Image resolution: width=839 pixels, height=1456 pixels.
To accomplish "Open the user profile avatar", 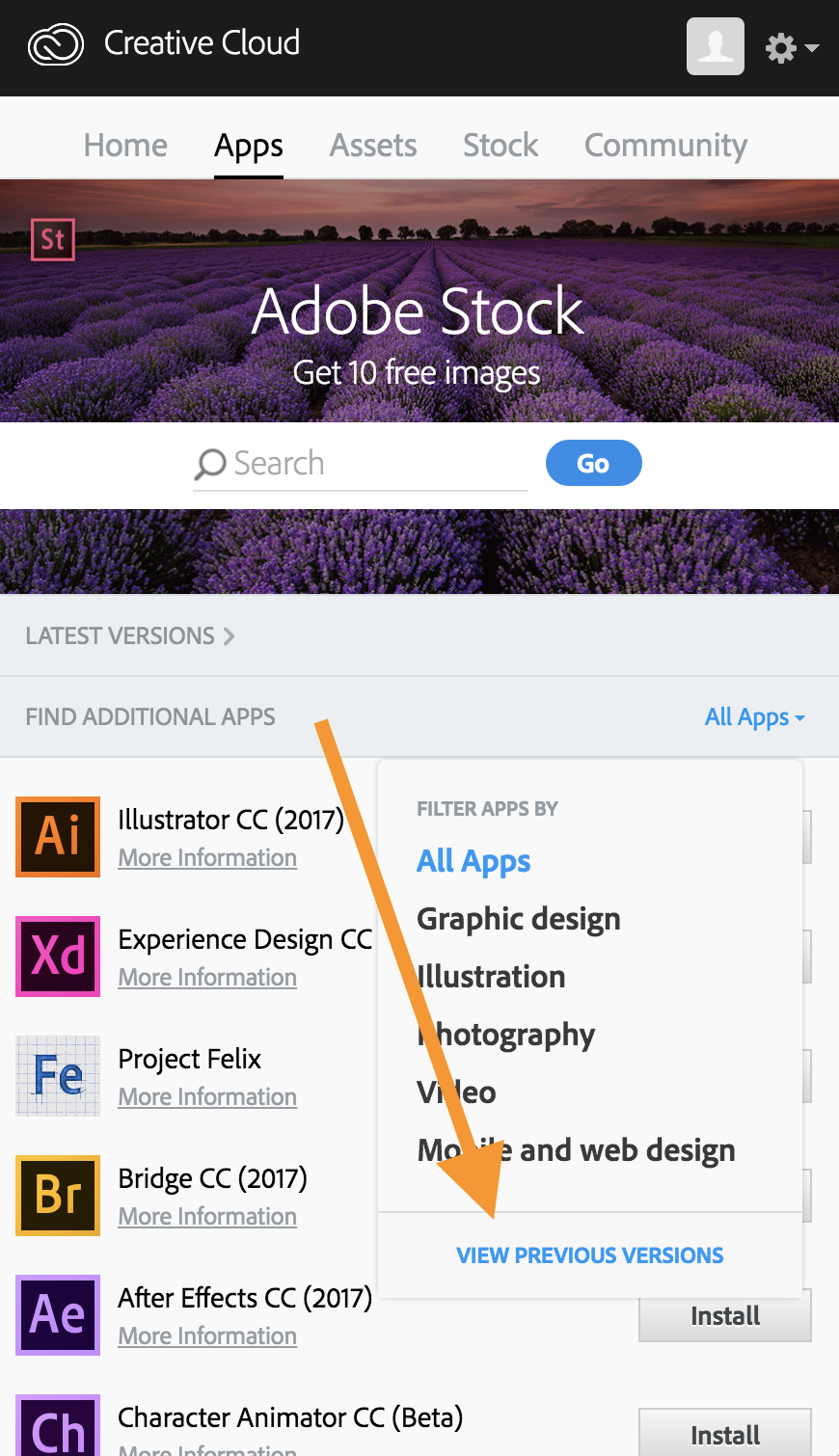I will tap(715, 46).
